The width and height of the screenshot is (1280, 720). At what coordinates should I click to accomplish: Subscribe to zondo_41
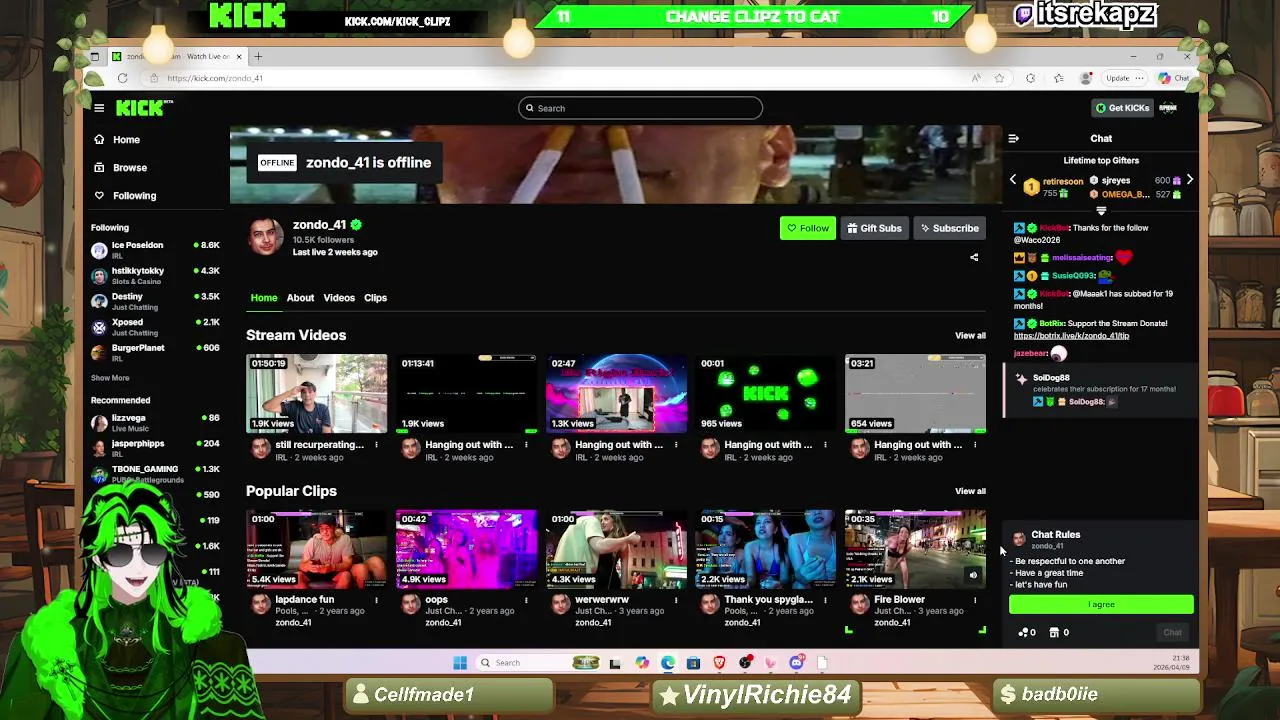pyautogui.click(x=950, y=228)
